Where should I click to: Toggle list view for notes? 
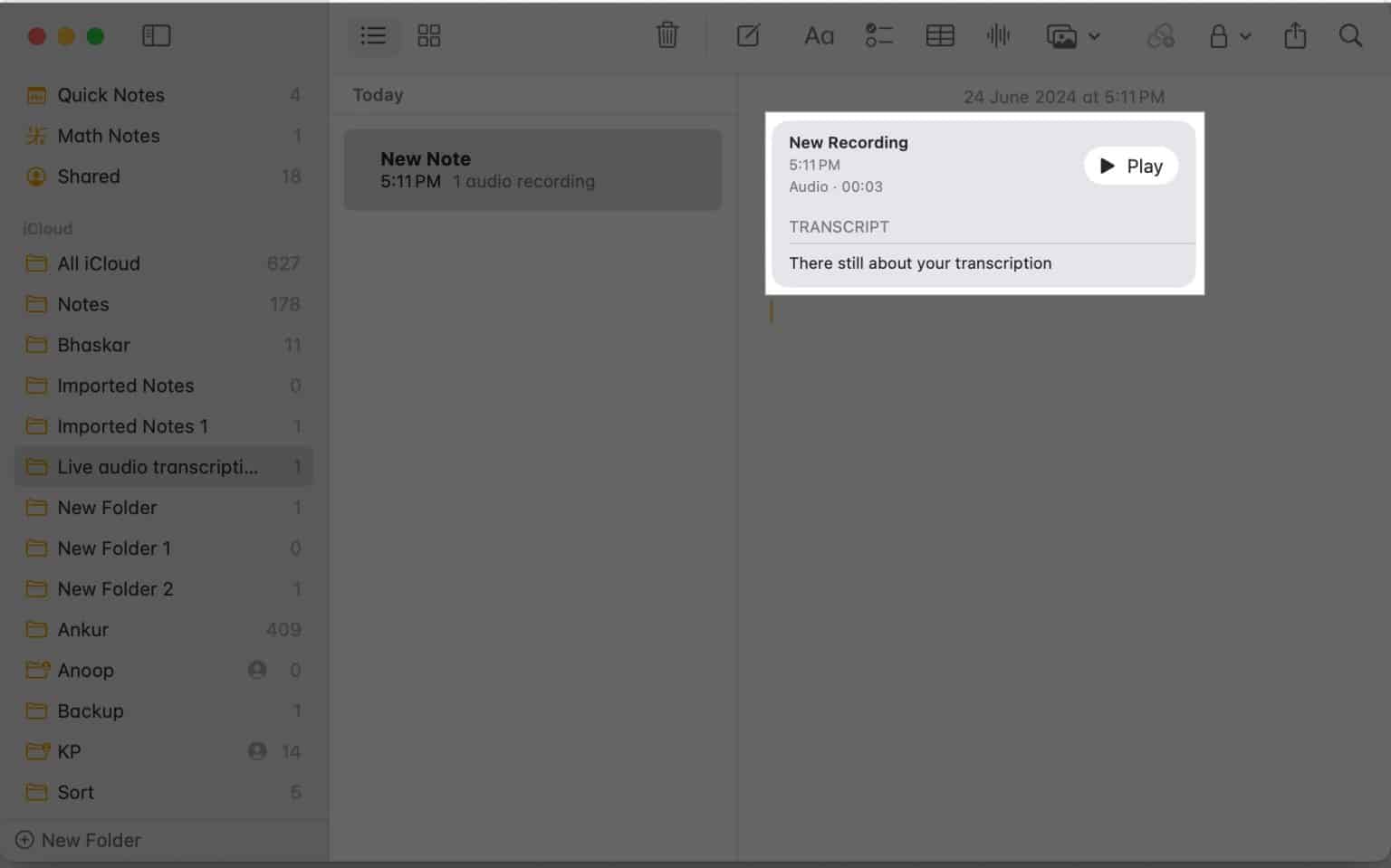click(373, 35)
